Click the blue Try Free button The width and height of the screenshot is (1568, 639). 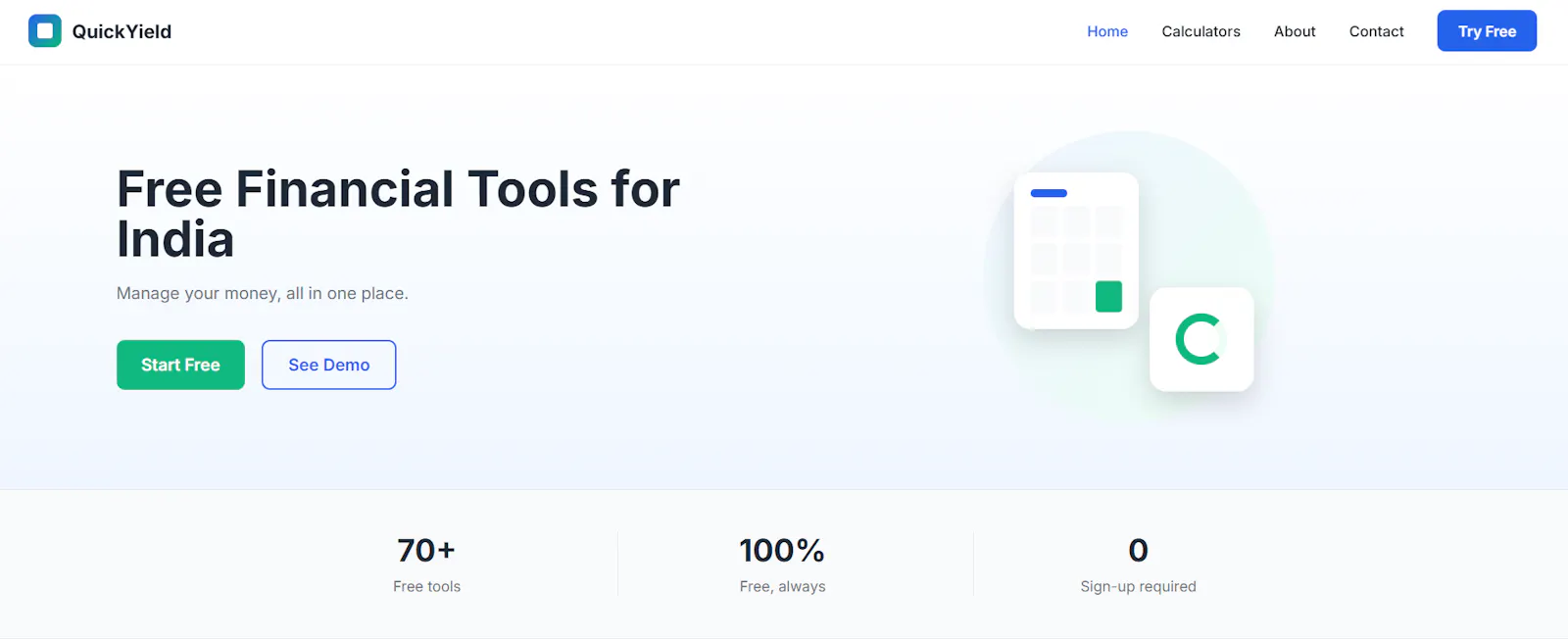point(1487,31)
